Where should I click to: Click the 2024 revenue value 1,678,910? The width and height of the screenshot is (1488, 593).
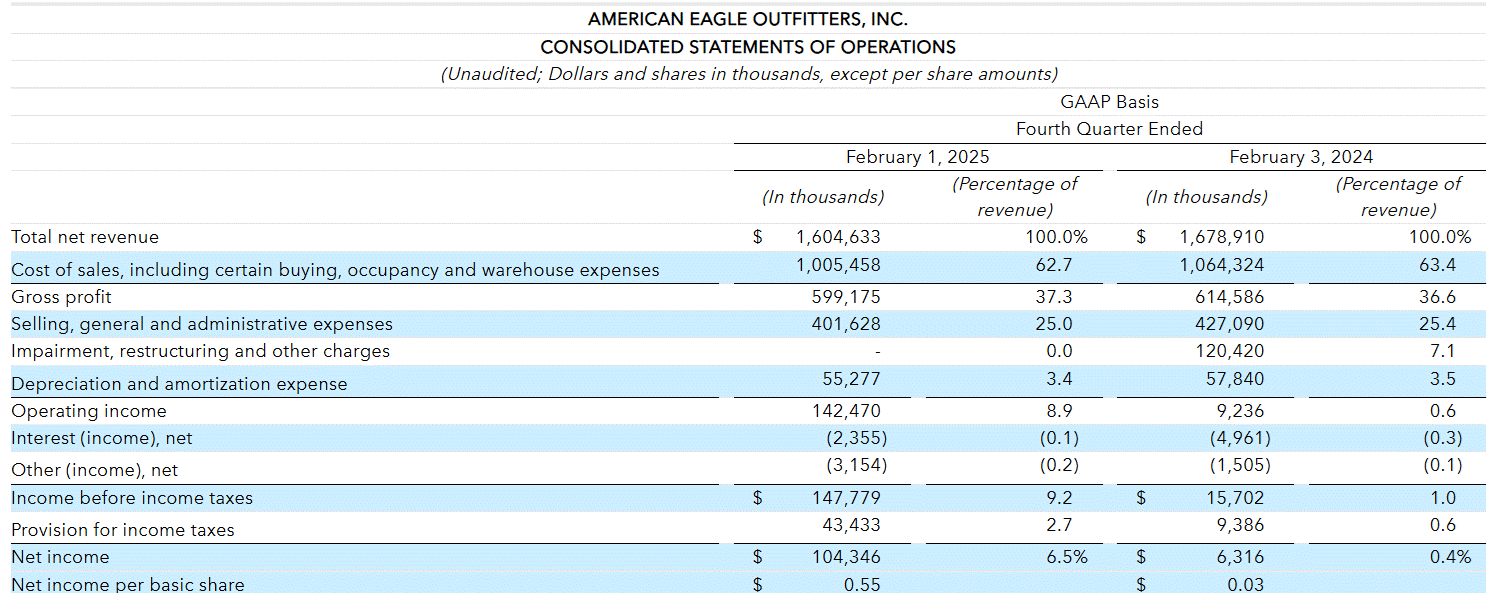coord(1221,237)
